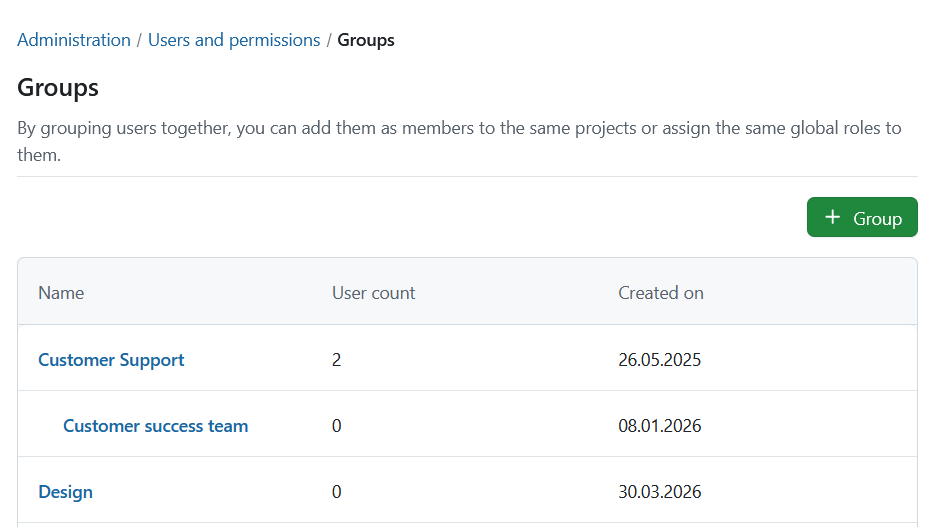
Task: Click the Created on column header
Action: coord(661,293)
